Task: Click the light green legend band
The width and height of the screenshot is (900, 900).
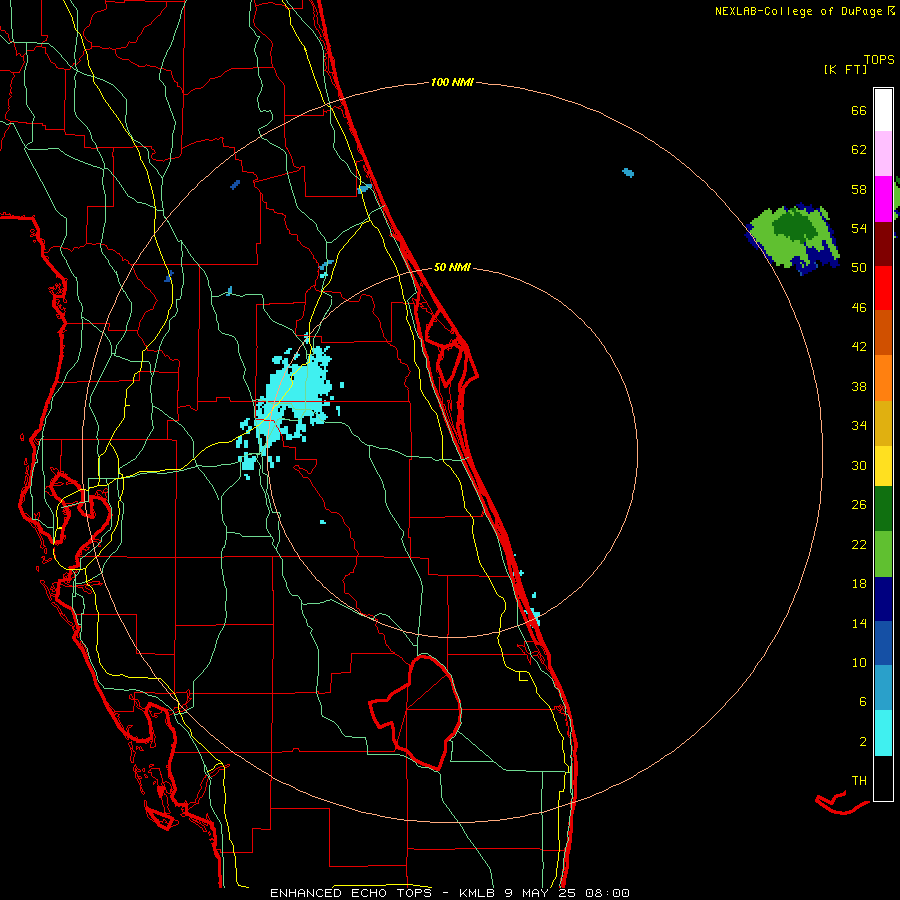Action: 883,554
